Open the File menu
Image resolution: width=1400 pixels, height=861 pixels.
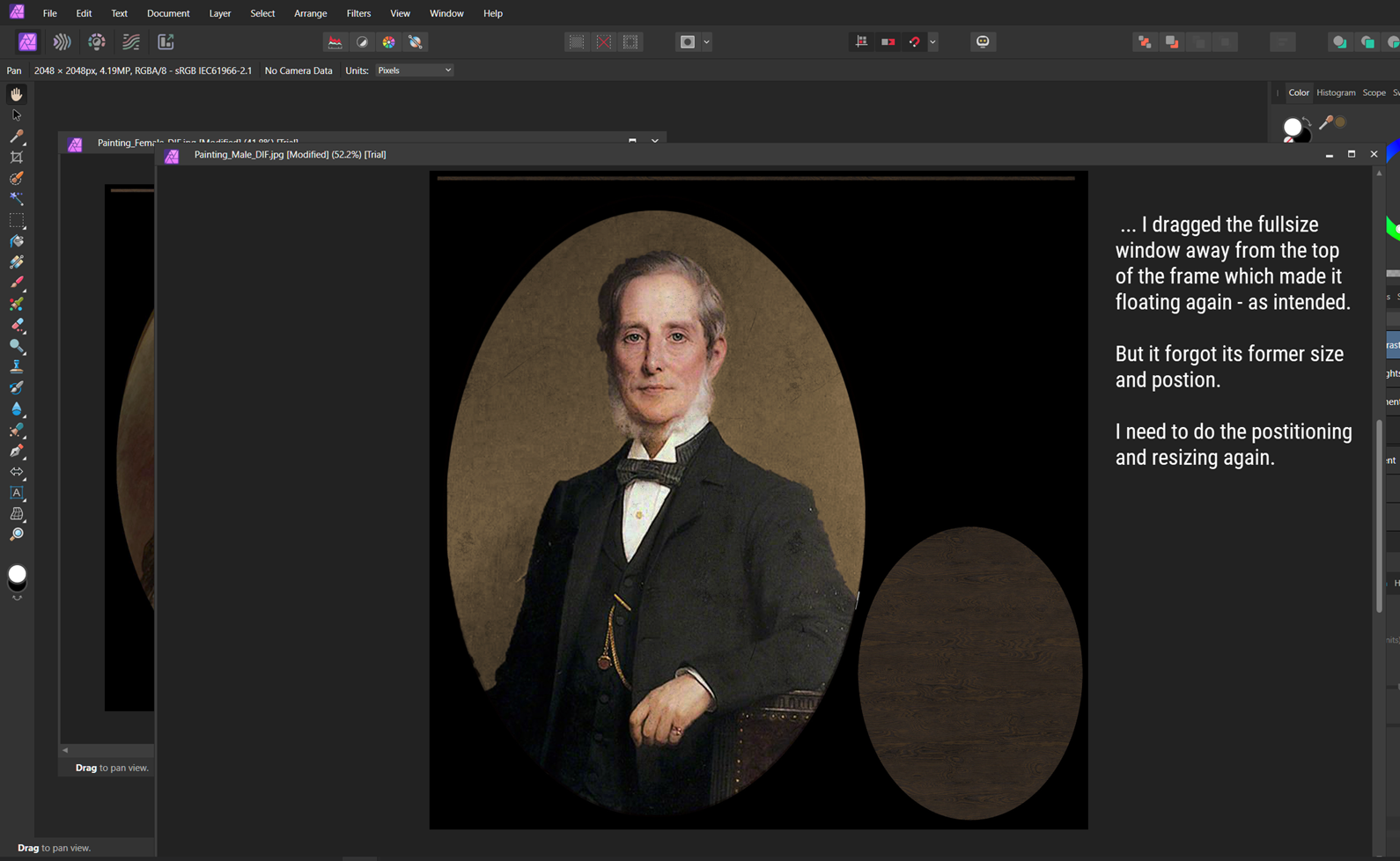click(49, 13)
